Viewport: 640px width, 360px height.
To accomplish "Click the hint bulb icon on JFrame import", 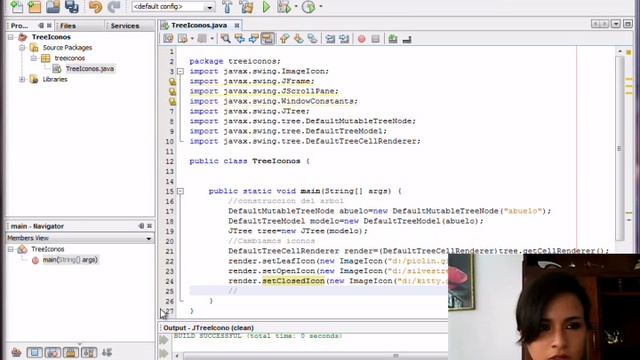I will click(172, 81).
